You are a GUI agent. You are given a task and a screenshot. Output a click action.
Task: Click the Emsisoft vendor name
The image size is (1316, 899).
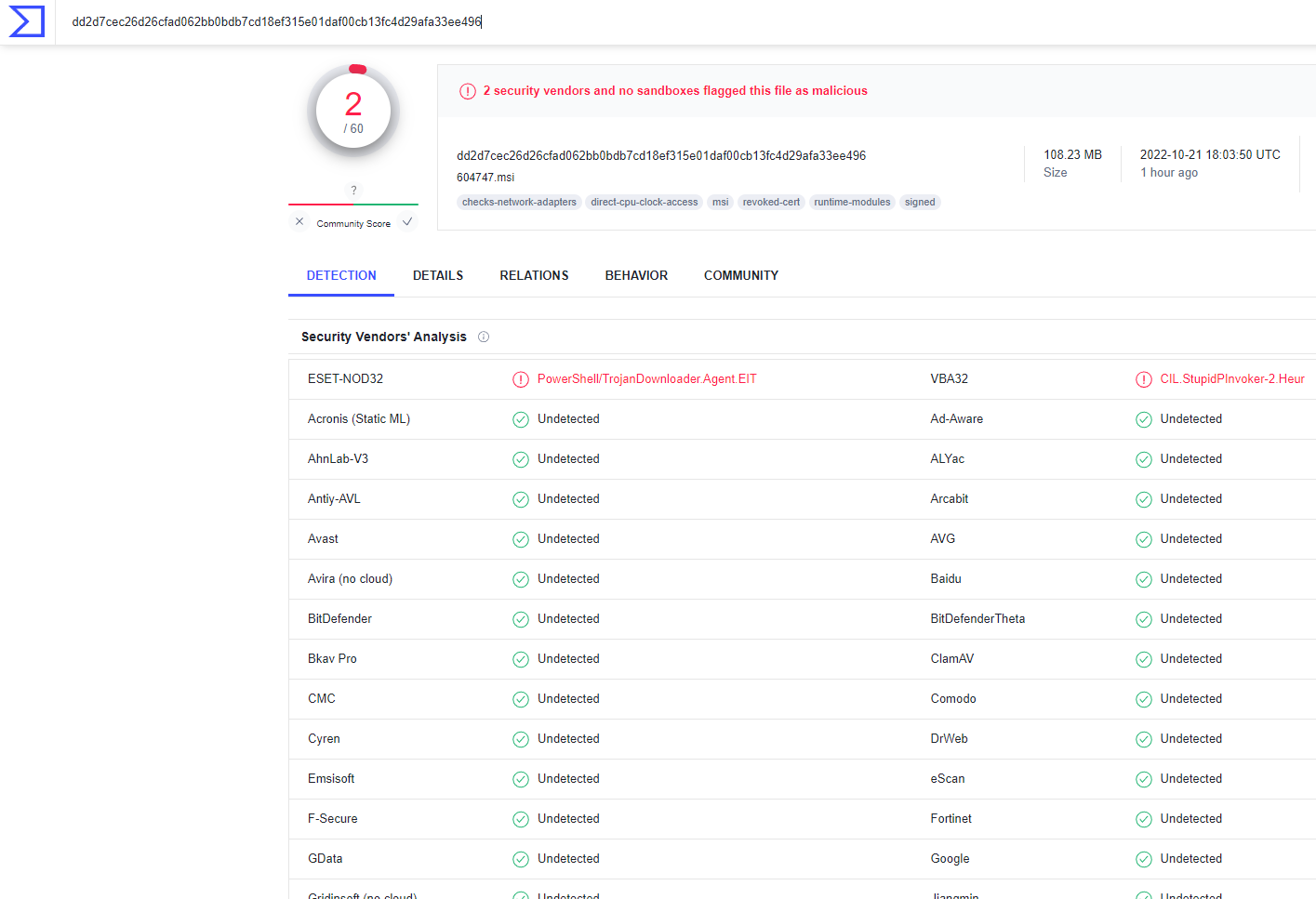331,778
